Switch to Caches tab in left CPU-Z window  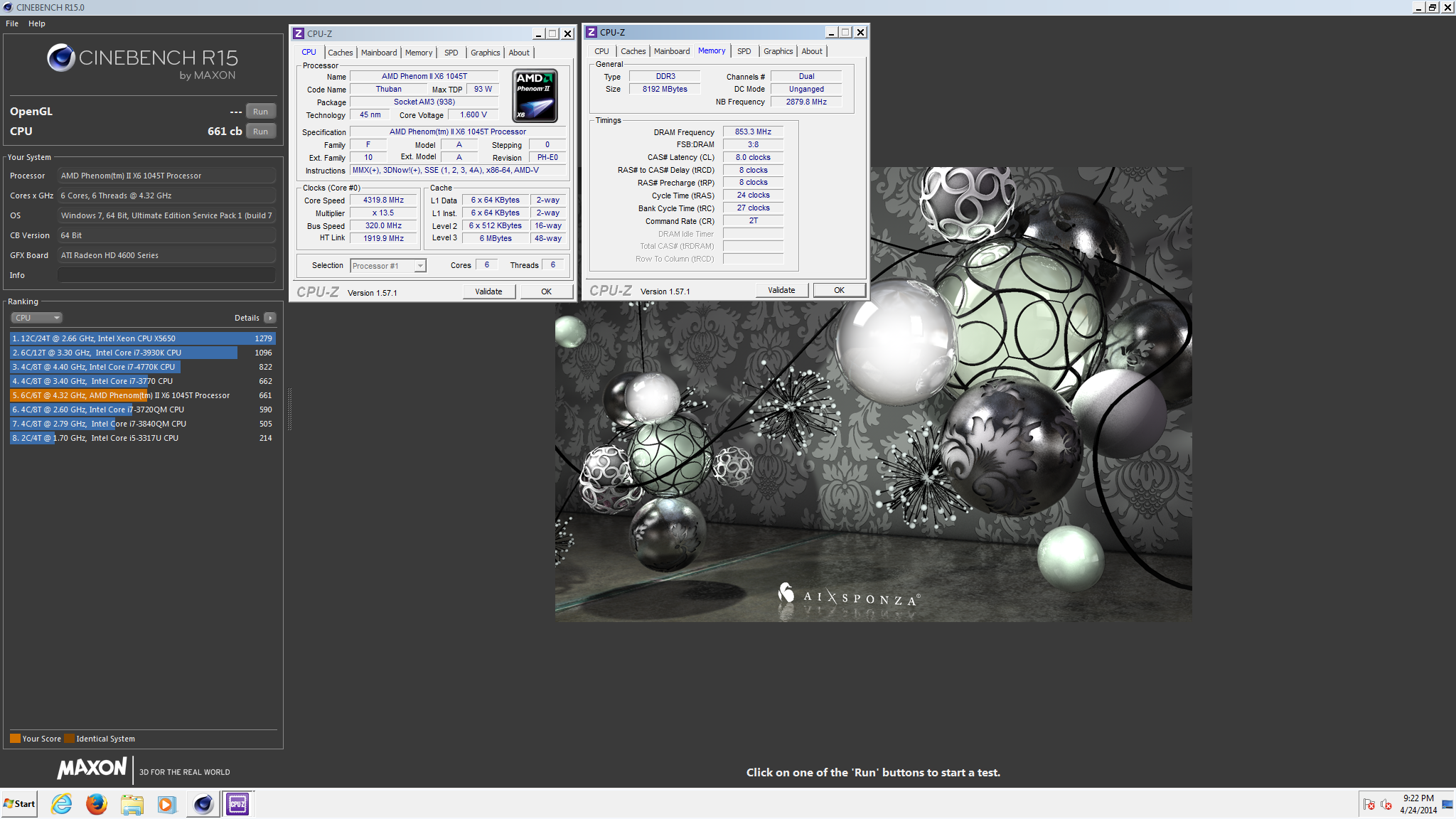click(340, 53)
